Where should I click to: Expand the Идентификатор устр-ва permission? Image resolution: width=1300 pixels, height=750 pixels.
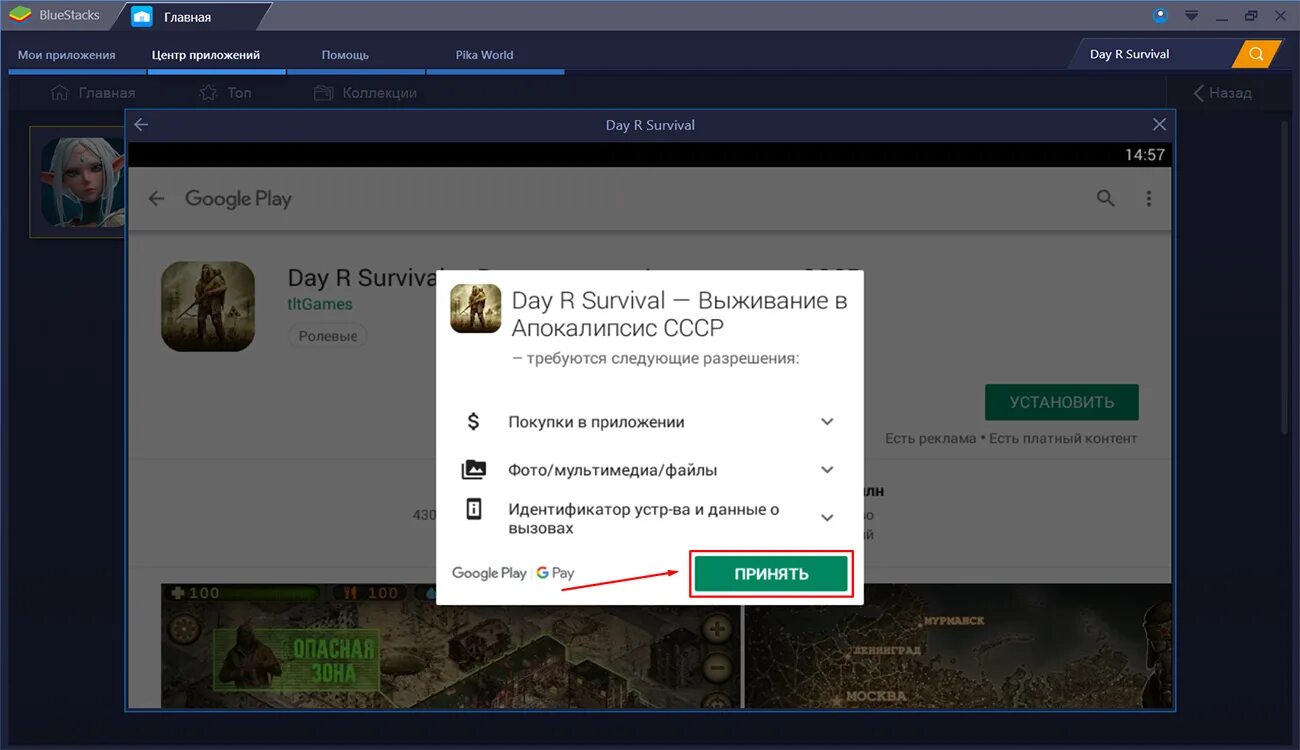[x=827, y=518]
